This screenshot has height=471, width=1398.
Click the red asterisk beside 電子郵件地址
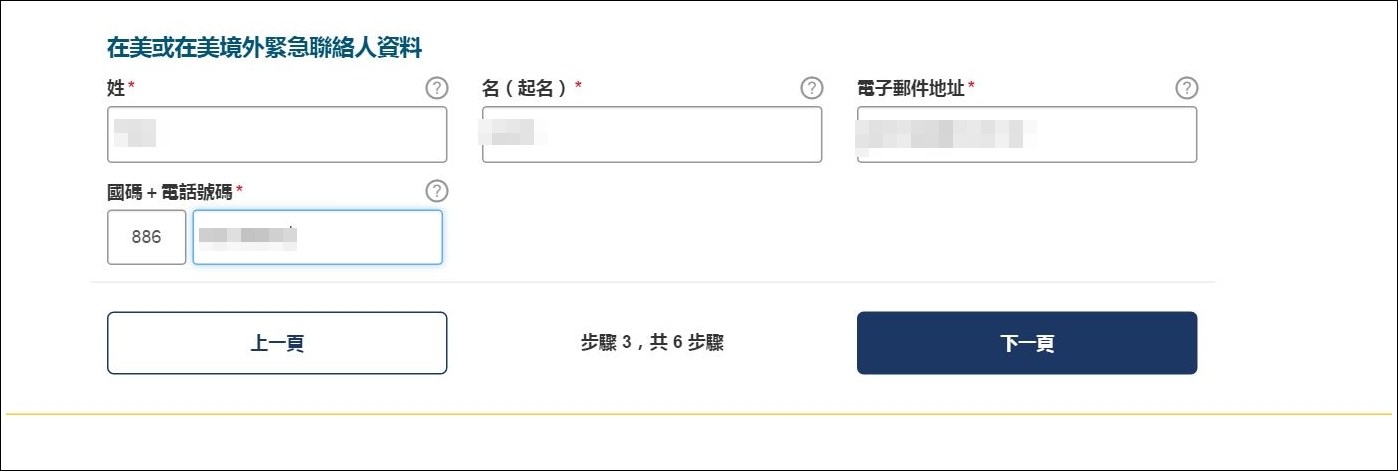click(971, 87)
